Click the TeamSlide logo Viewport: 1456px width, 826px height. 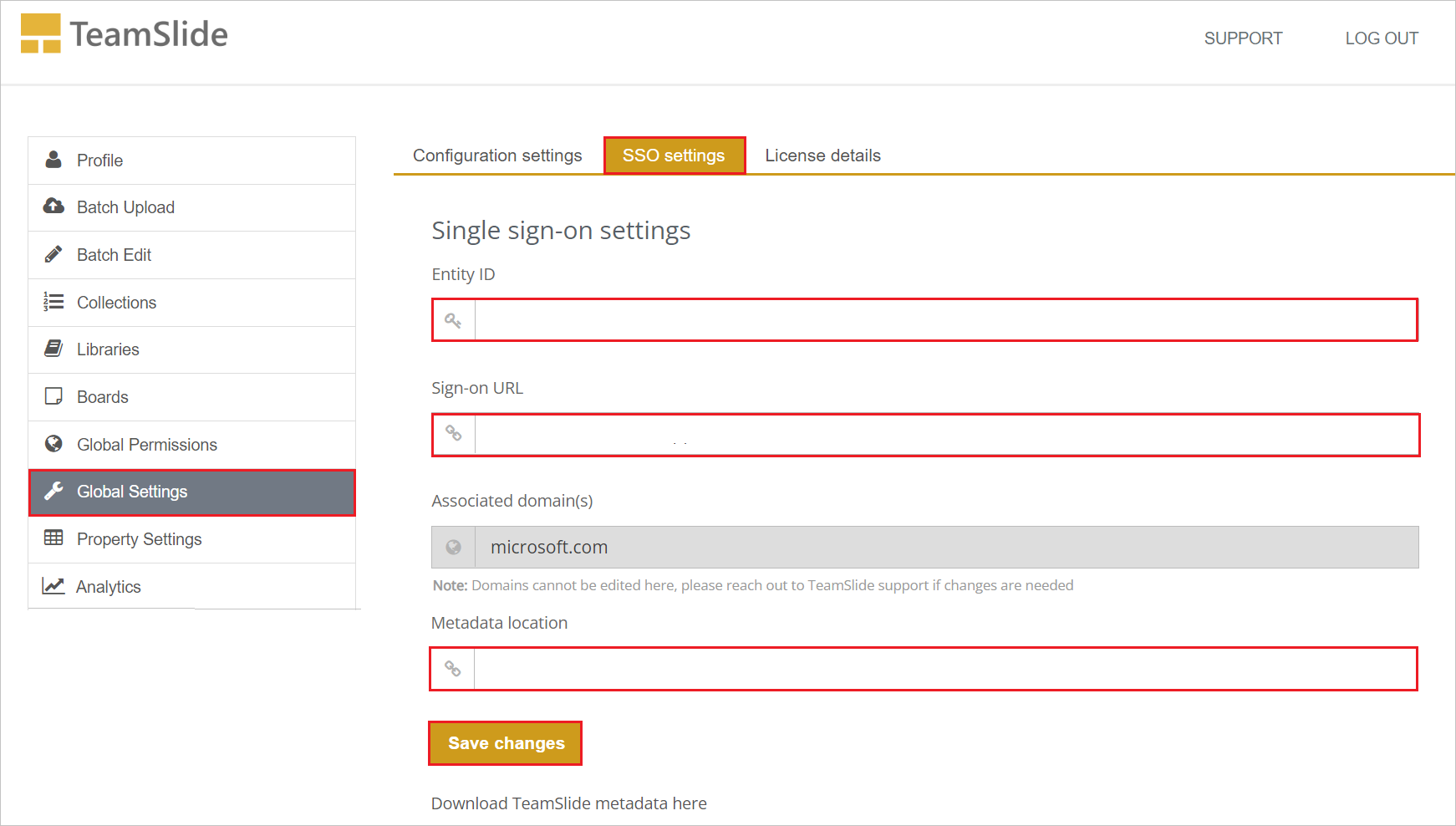click(124, 33)
